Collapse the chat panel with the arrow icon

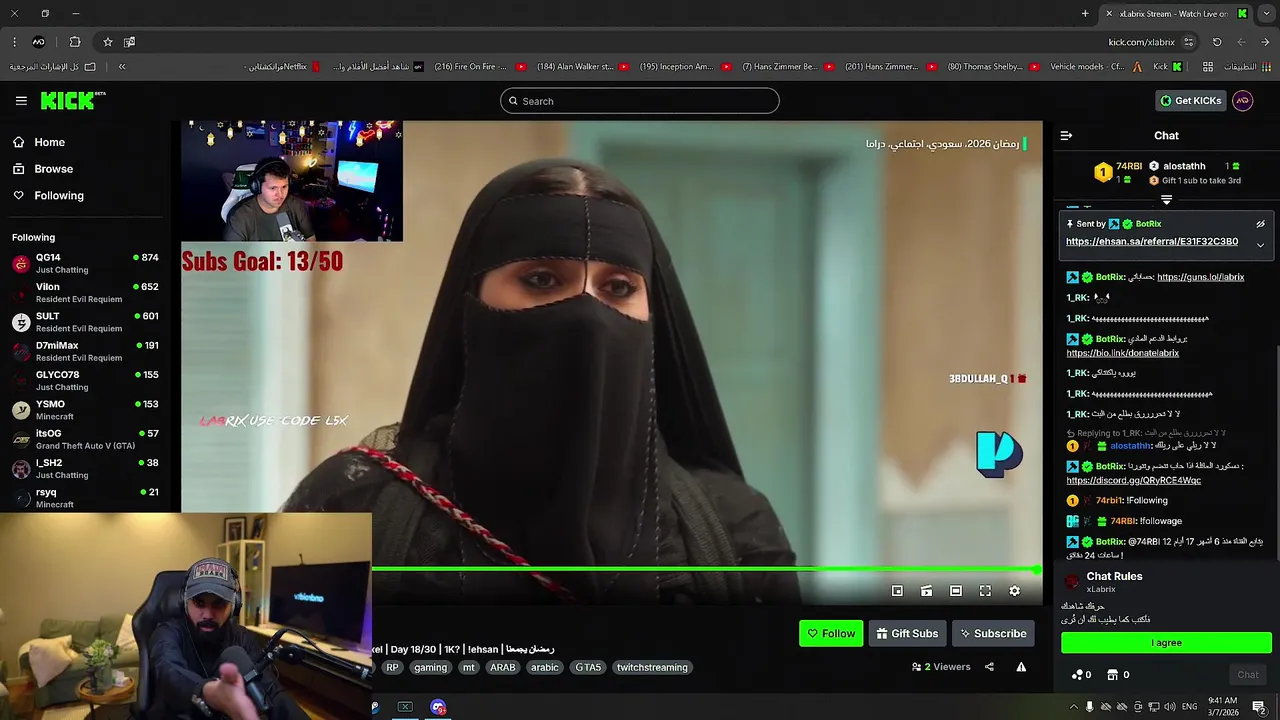click(x=1066, y=135)
